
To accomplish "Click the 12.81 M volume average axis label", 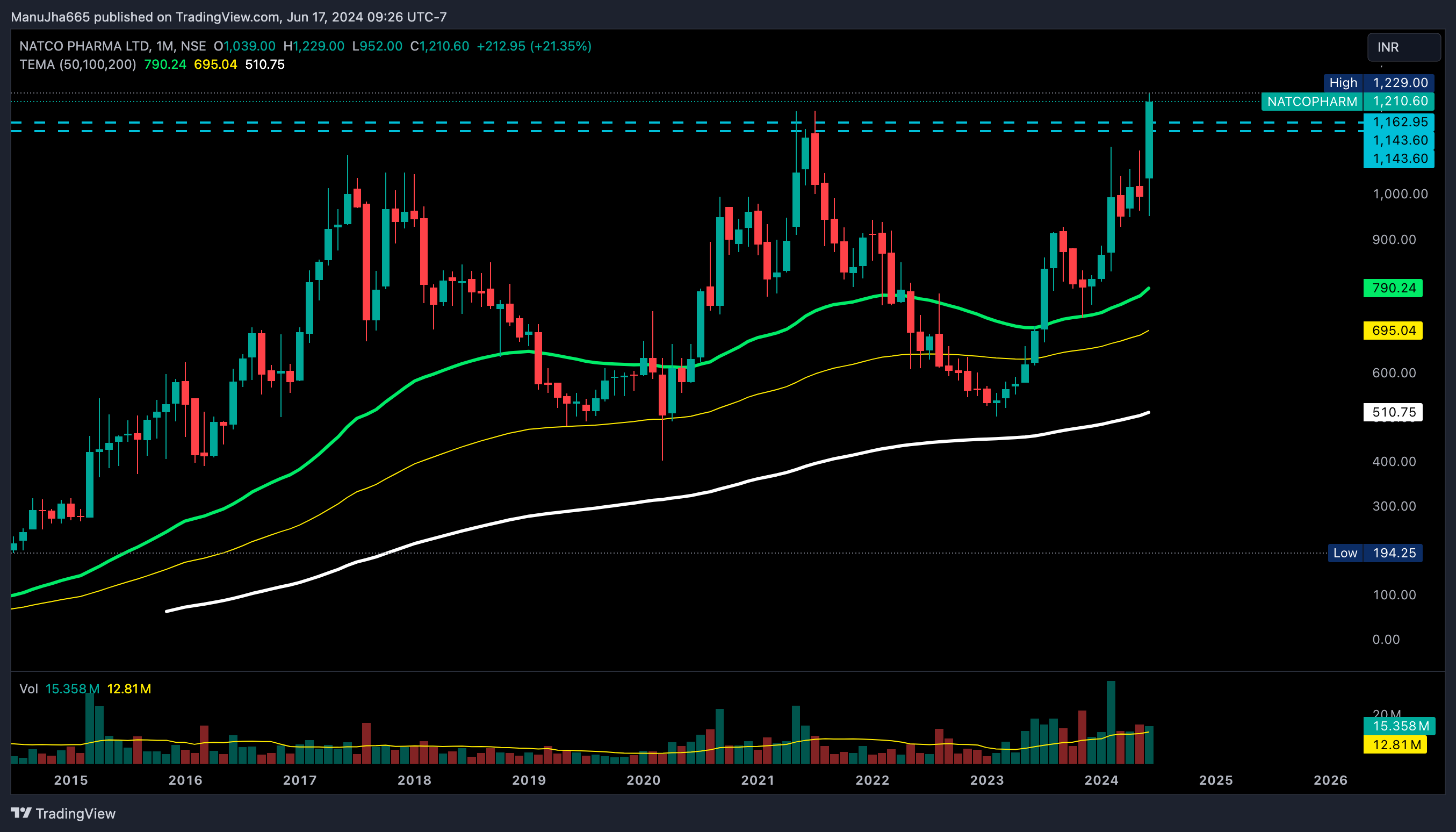I will (1395, 744).
